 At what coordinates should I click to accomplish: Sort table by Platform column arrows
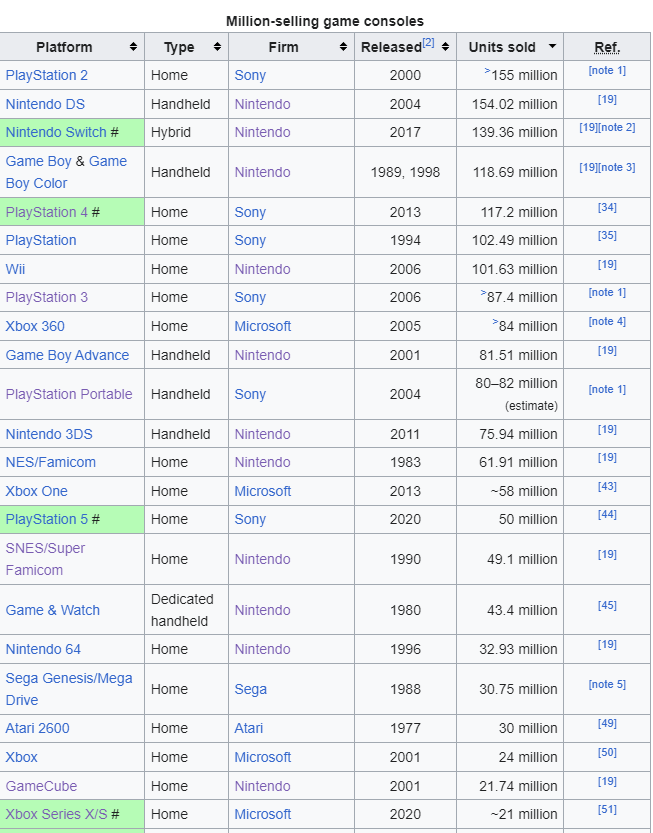(x=133, y=47)
